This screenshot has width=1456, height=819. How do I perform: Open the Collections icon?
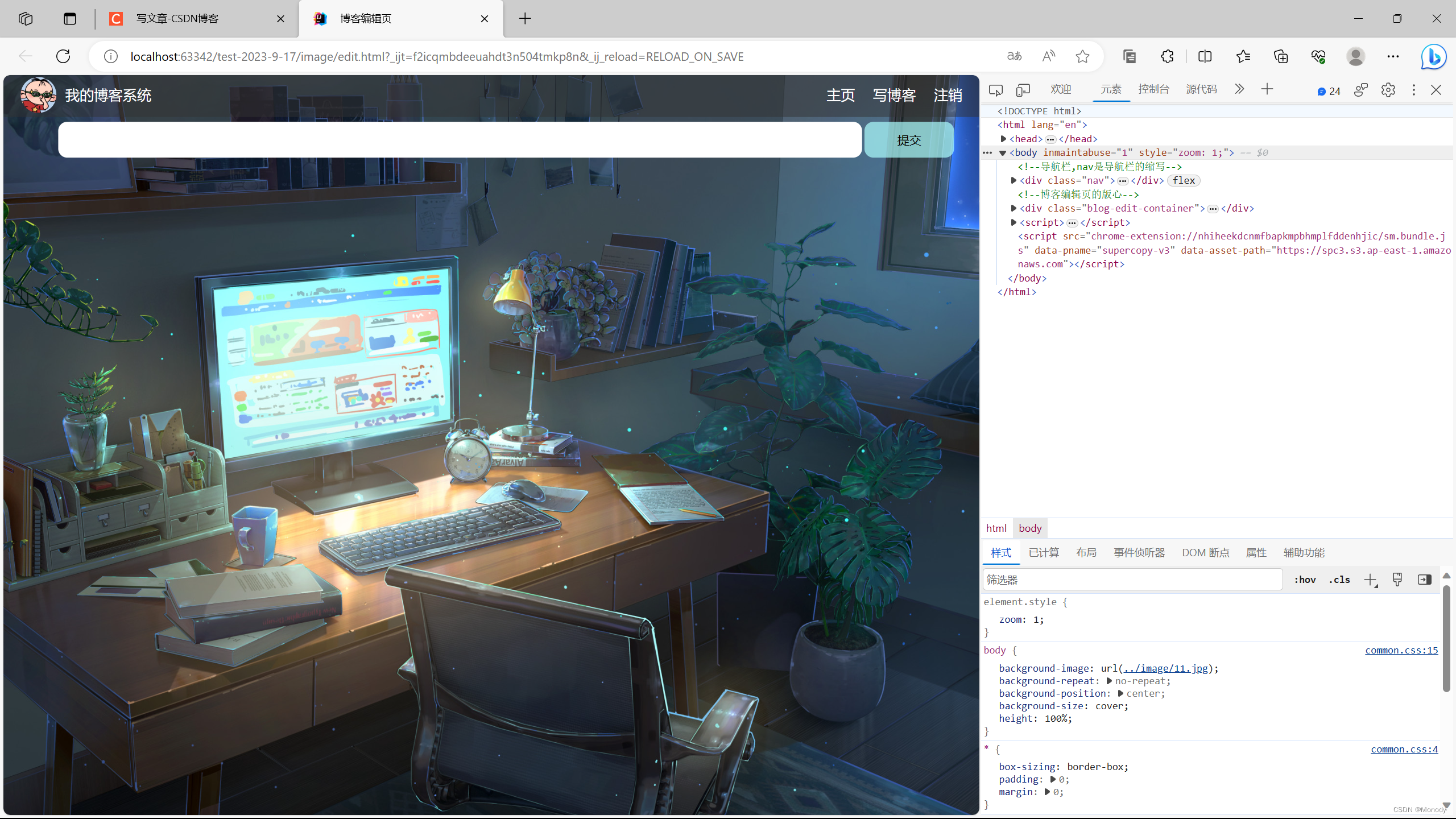pos(1280,56)
